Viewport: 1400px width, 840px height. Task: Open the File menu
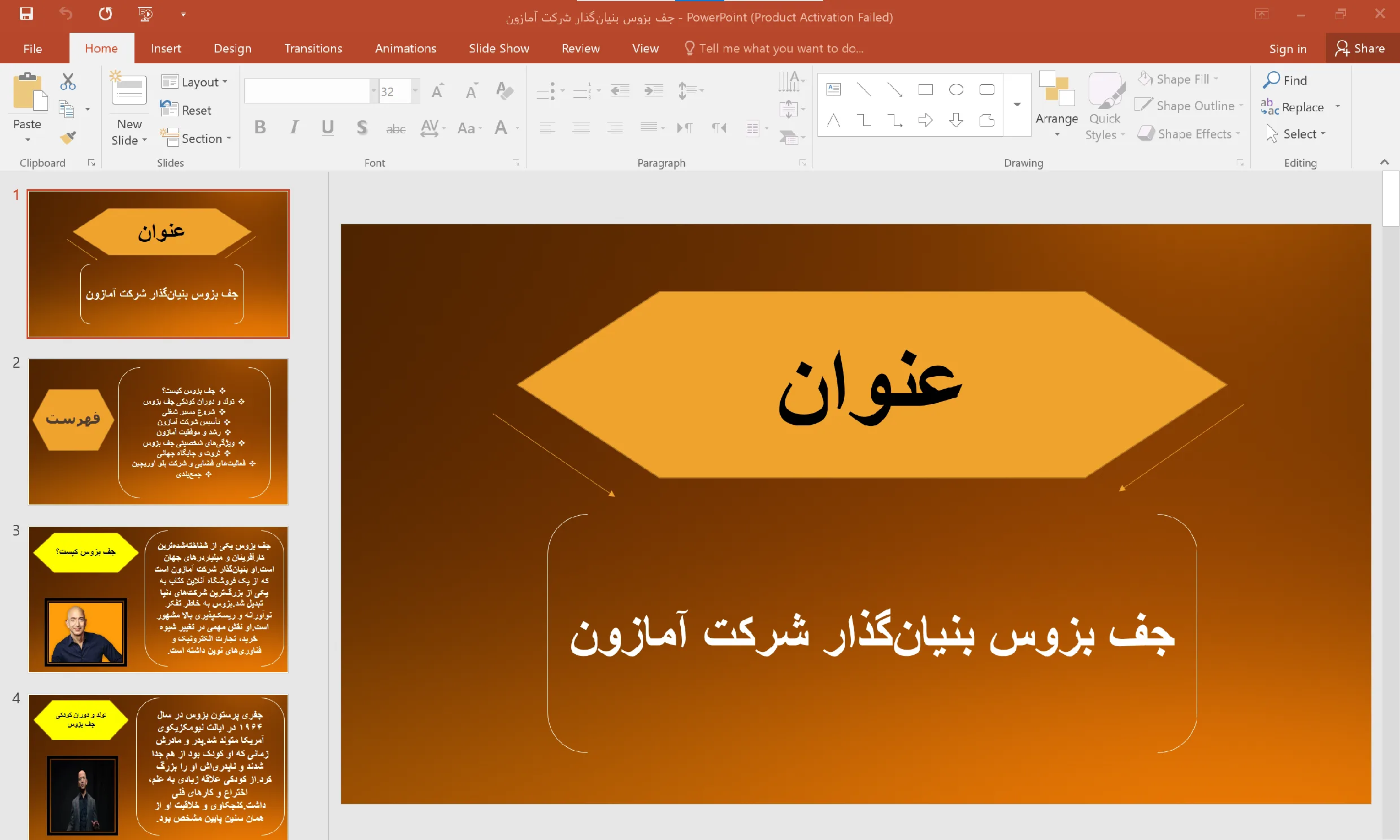(x=33, y=49)
